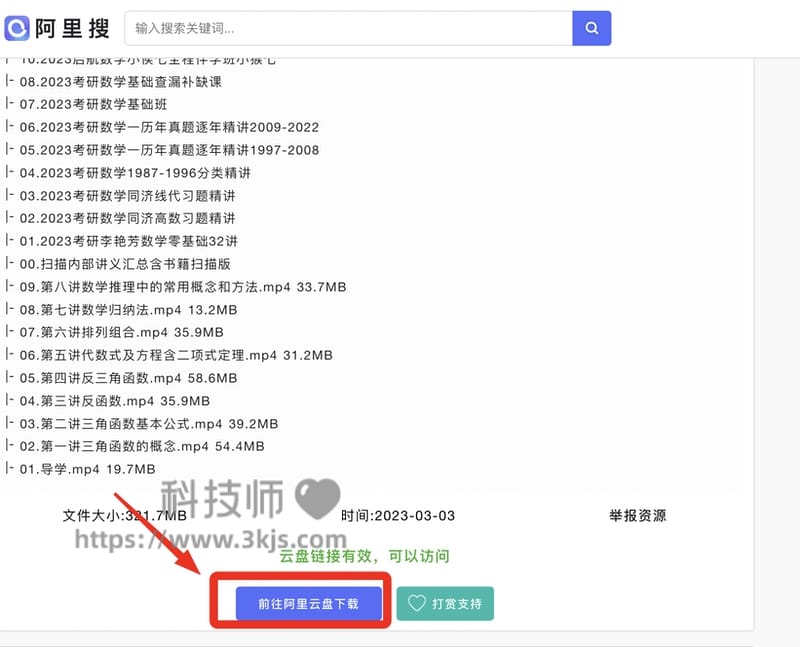
Task: Click the 阿里搜 site title text
Action: pyautogui.click(x=72, y=28)
